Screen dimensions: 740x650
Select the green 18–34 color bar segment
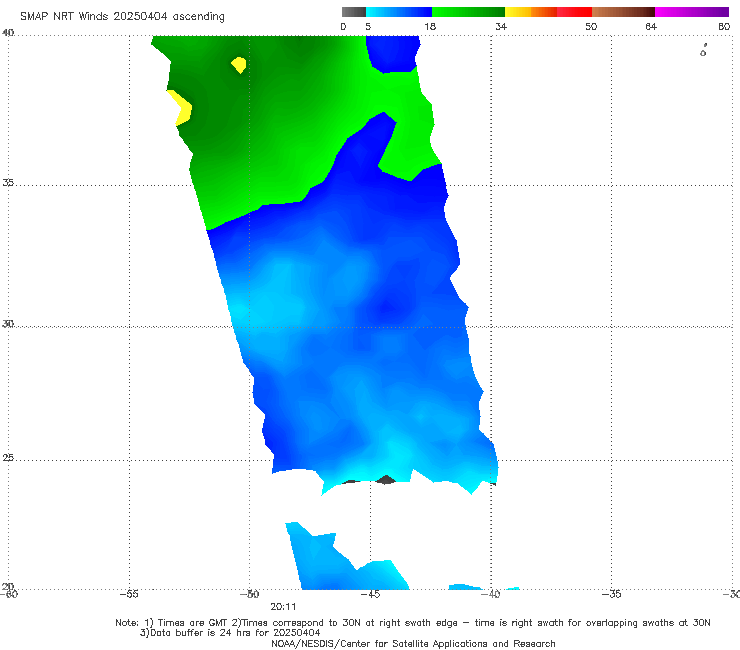coord(468,12)
